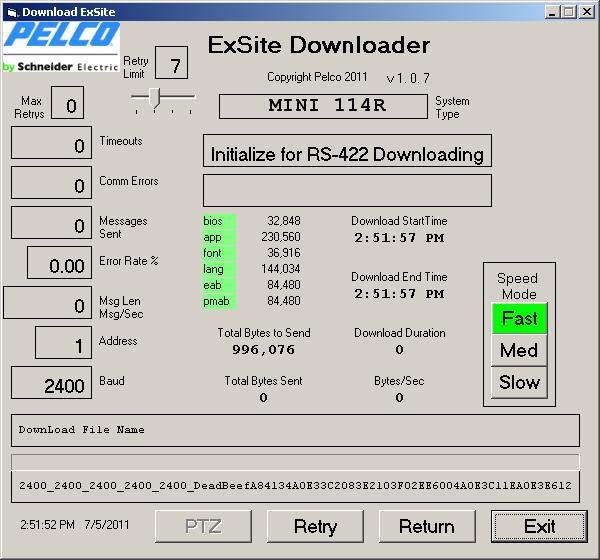Select the green eab file label
The width and height of the screenshot is (600, 560).
(219, 285)
